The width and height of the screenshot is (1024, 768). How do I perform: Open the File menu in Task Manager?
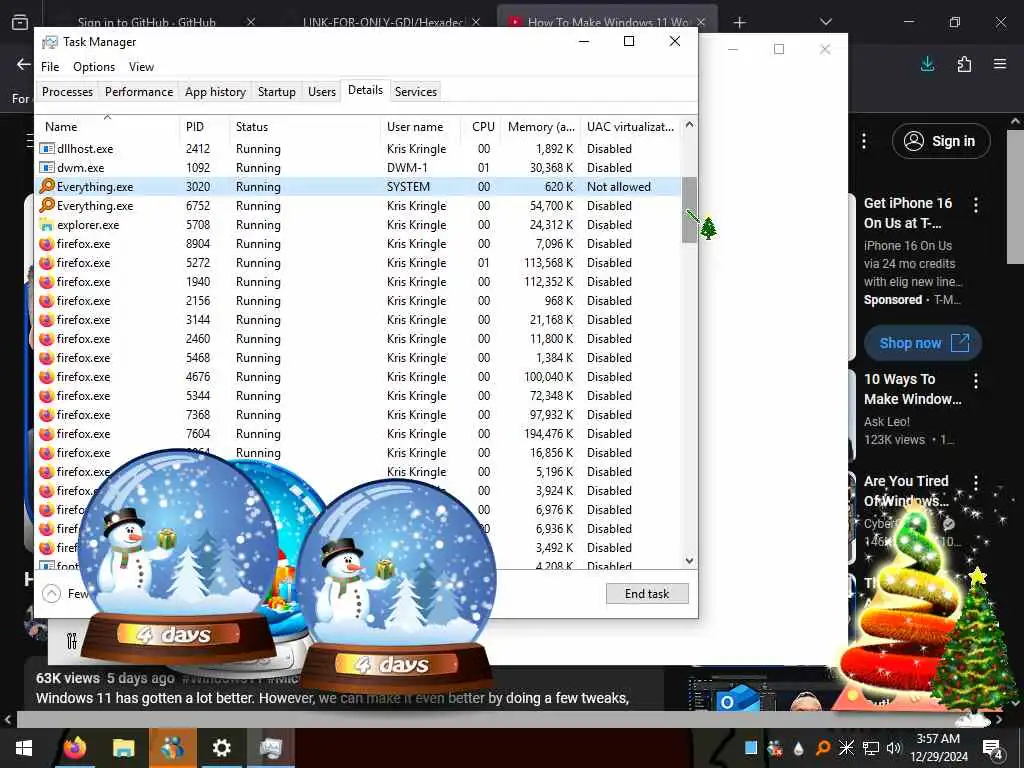pyautogui.click(x=50, y=67)
